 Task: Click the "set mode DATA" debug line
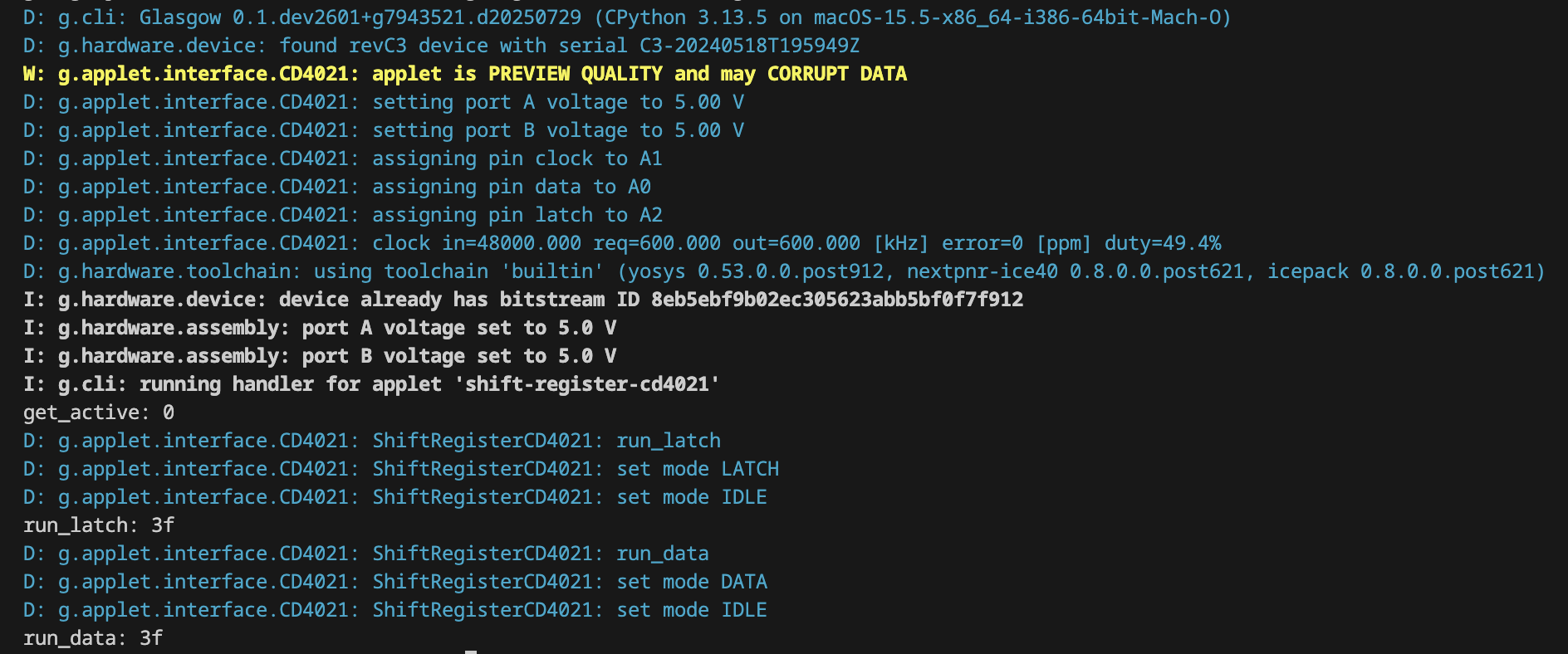(x=691, y=582)
